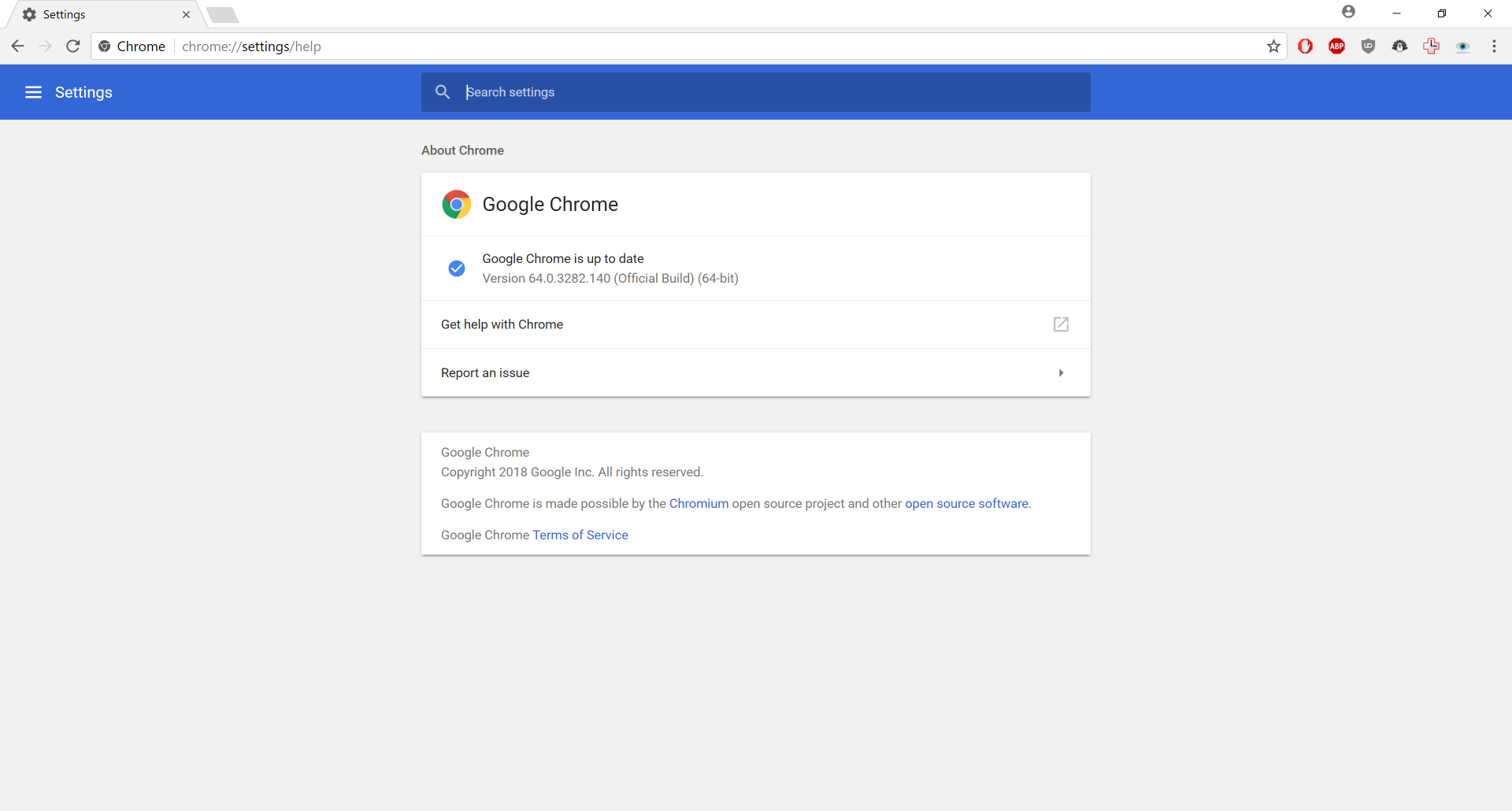
Task: Open the Adblock Plus ABP extension
Action: (x=1336, y=46)
